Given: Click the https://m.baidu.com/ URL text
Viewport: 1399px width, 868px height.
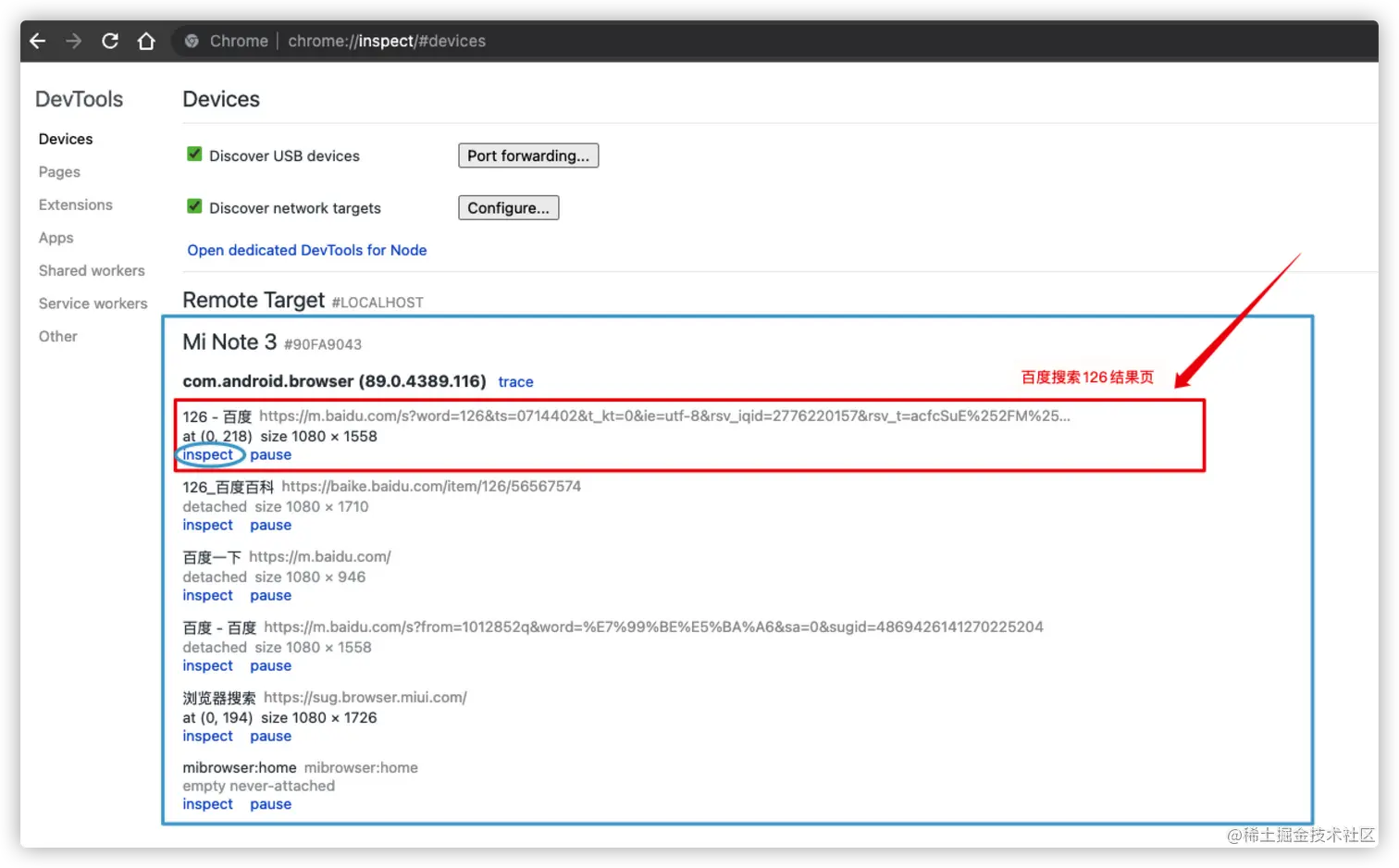Looking at the screenshot, I should pyautogui.click(x=320, y=556).
